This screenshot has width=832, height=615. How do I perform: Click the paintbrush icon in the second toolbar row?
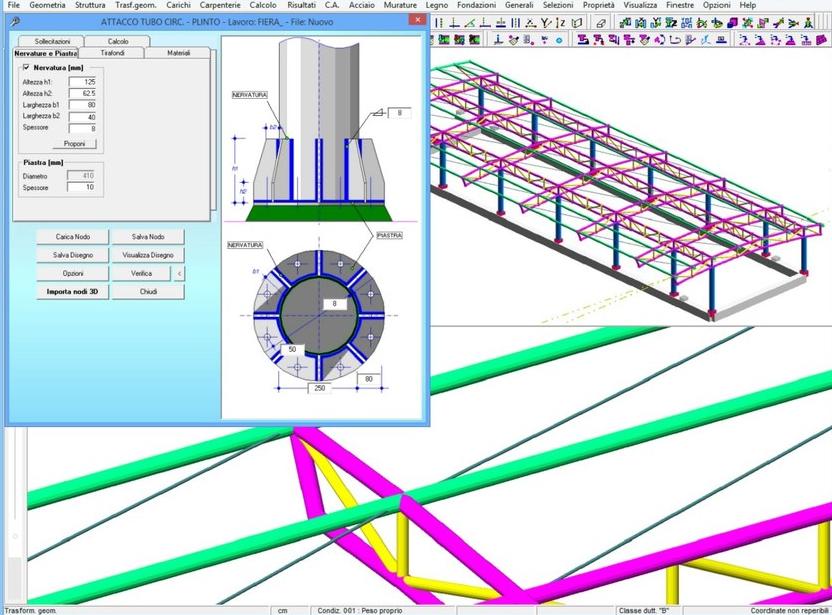513,40
